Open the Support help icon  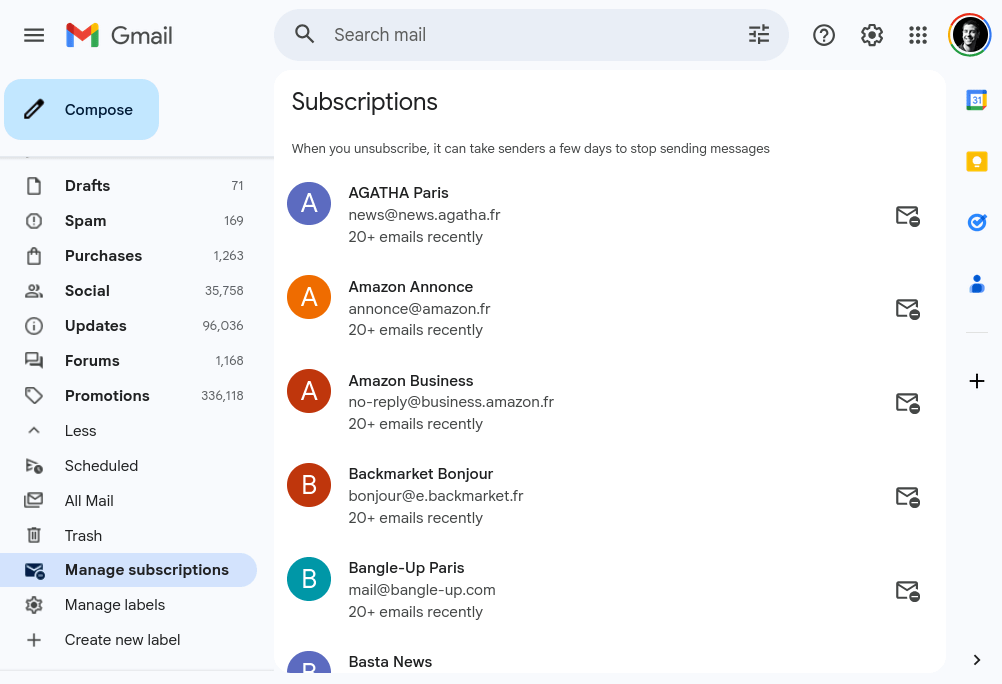tap(824, 35)
